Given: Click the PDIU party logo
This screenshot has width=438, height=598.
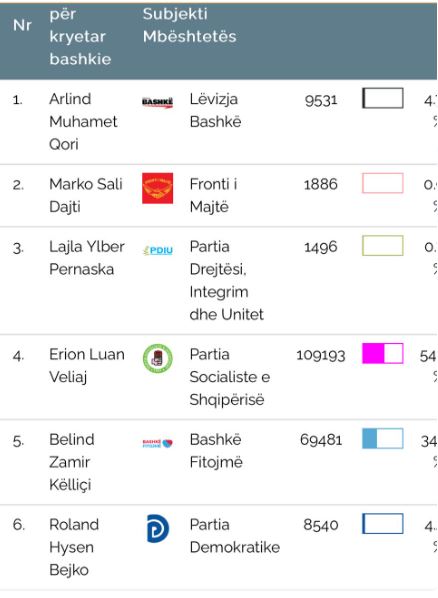Looking at the screenshot, I should pos(157,250).
